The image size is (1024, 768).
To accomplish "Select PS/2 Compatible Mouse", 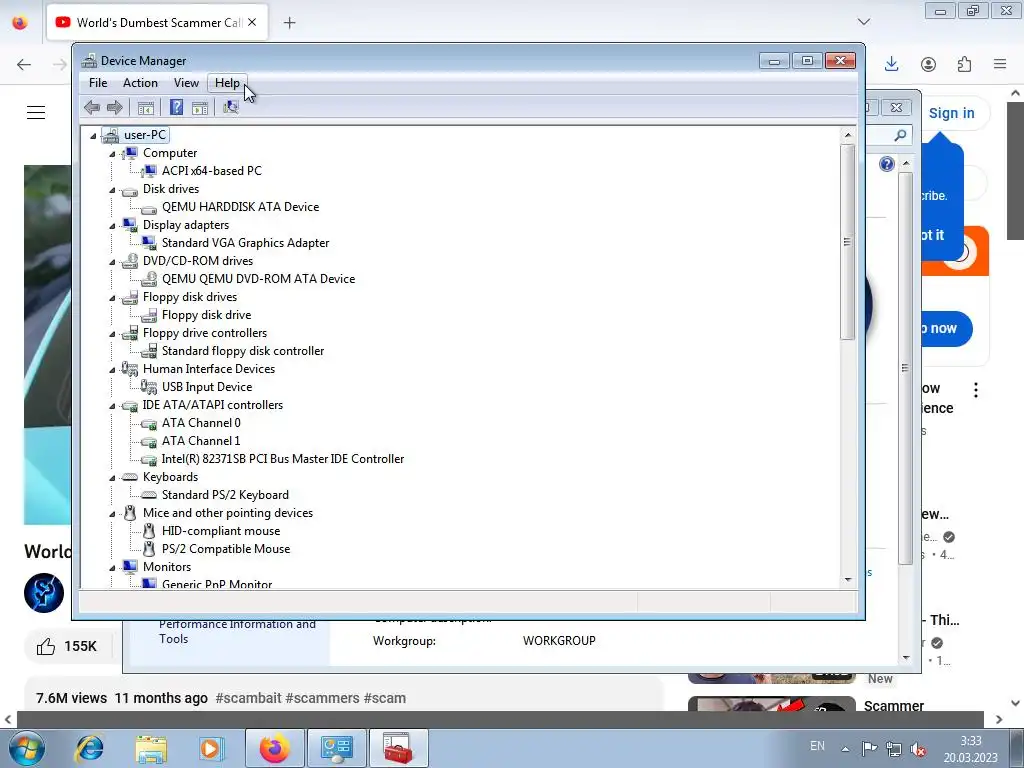I will tap(226, 549).
